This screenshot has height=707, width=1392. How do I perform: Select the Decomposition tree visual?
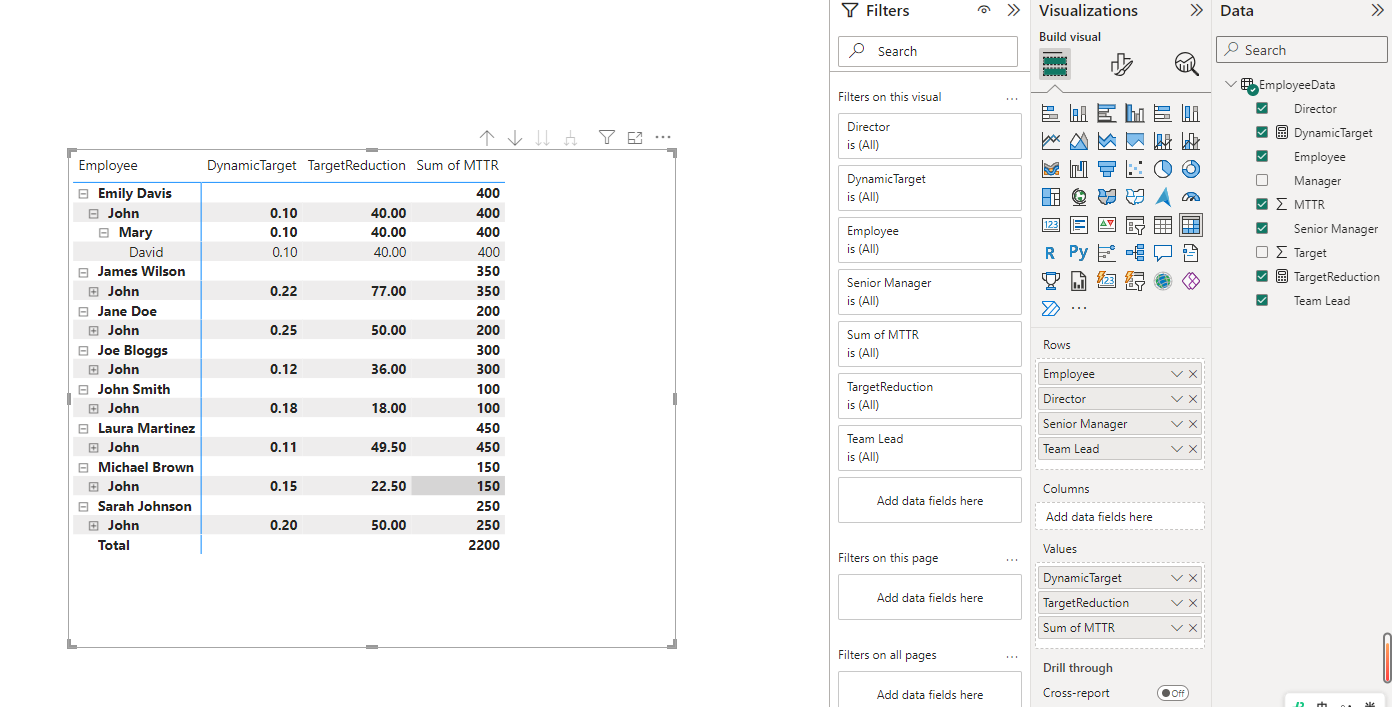1134,253
